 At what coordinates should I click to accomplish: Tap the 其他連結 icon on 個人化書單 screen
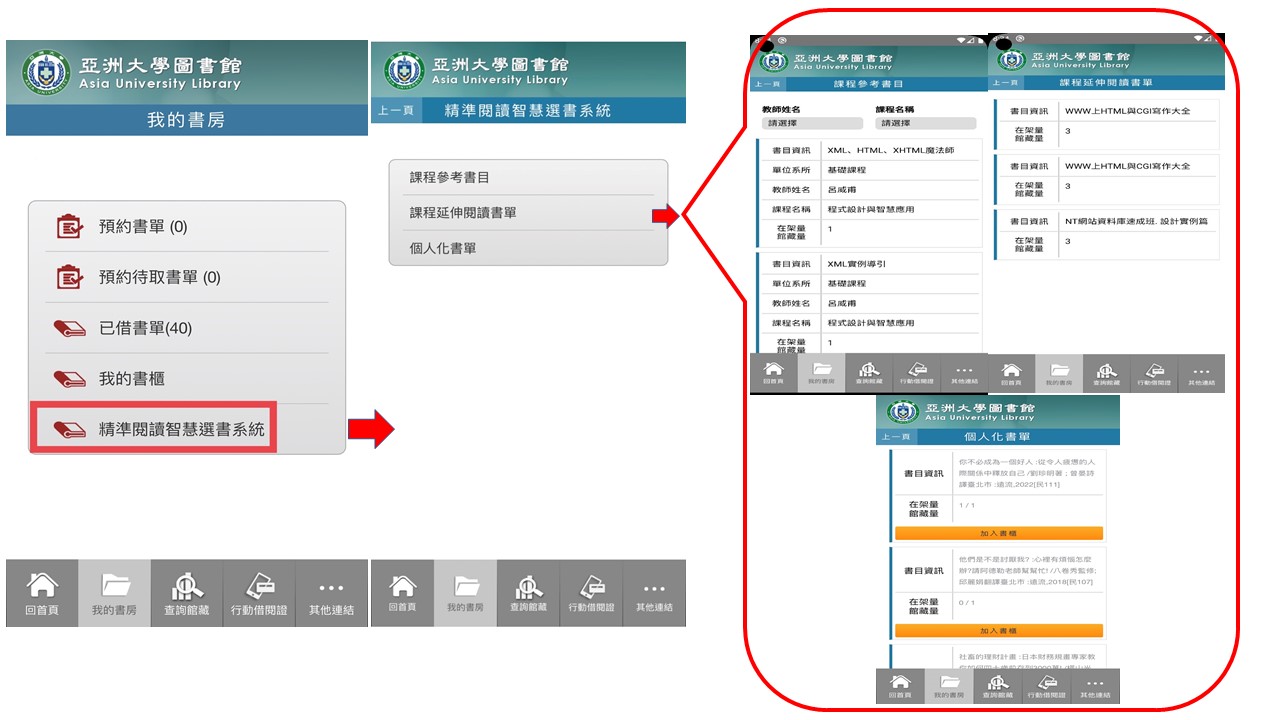tap(1095, 684)
